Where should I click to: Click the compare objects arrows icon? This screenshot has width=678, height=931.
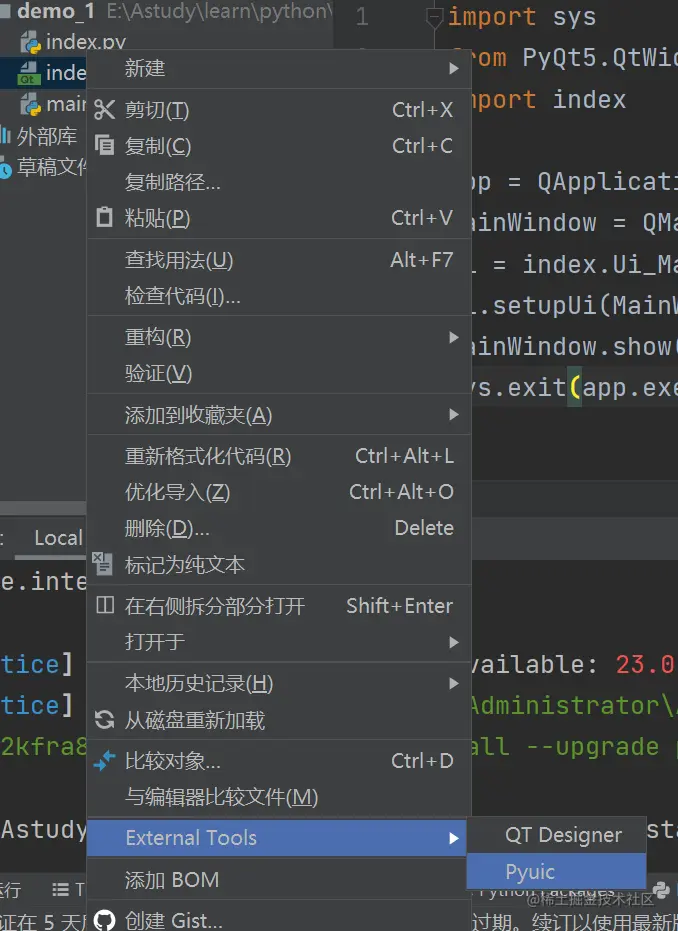[x=104, y=761]
